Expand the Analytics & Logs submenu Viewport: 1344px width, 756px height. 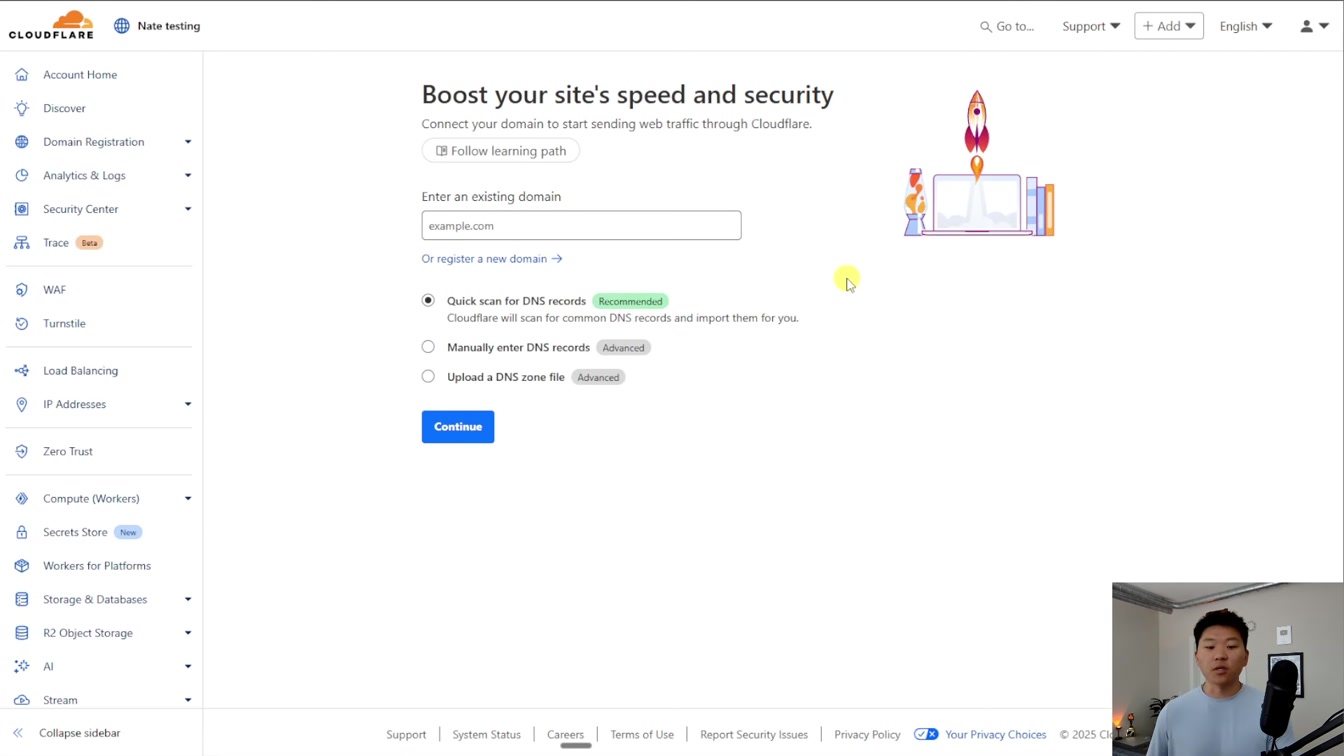point(187,175)
